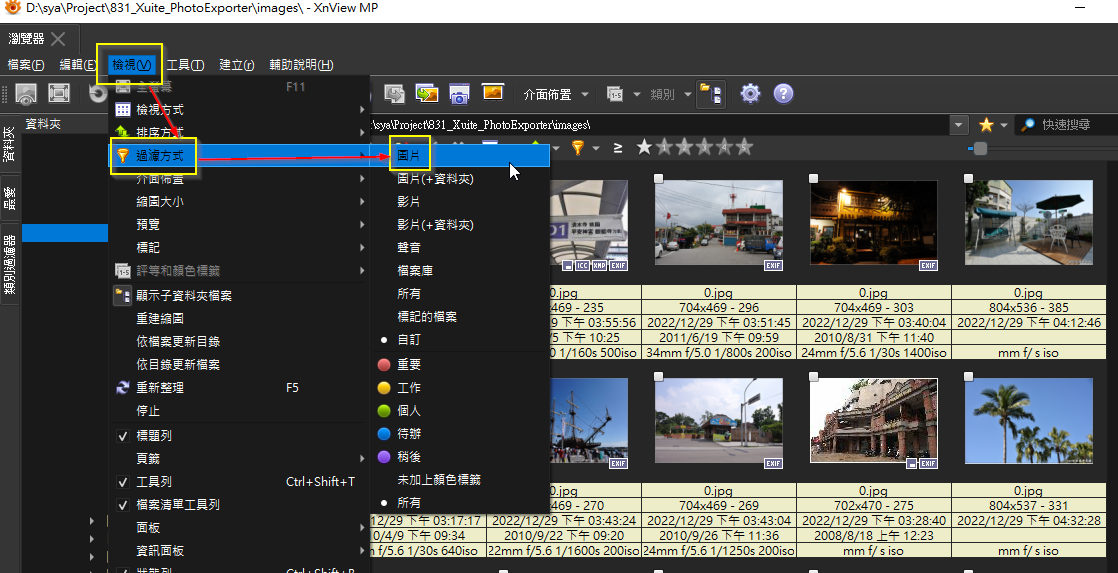This screenshot has height=573, width=1118.
Task: Click the funnel filter icon in file list toolbar
Action: click(x=578, y=148)
